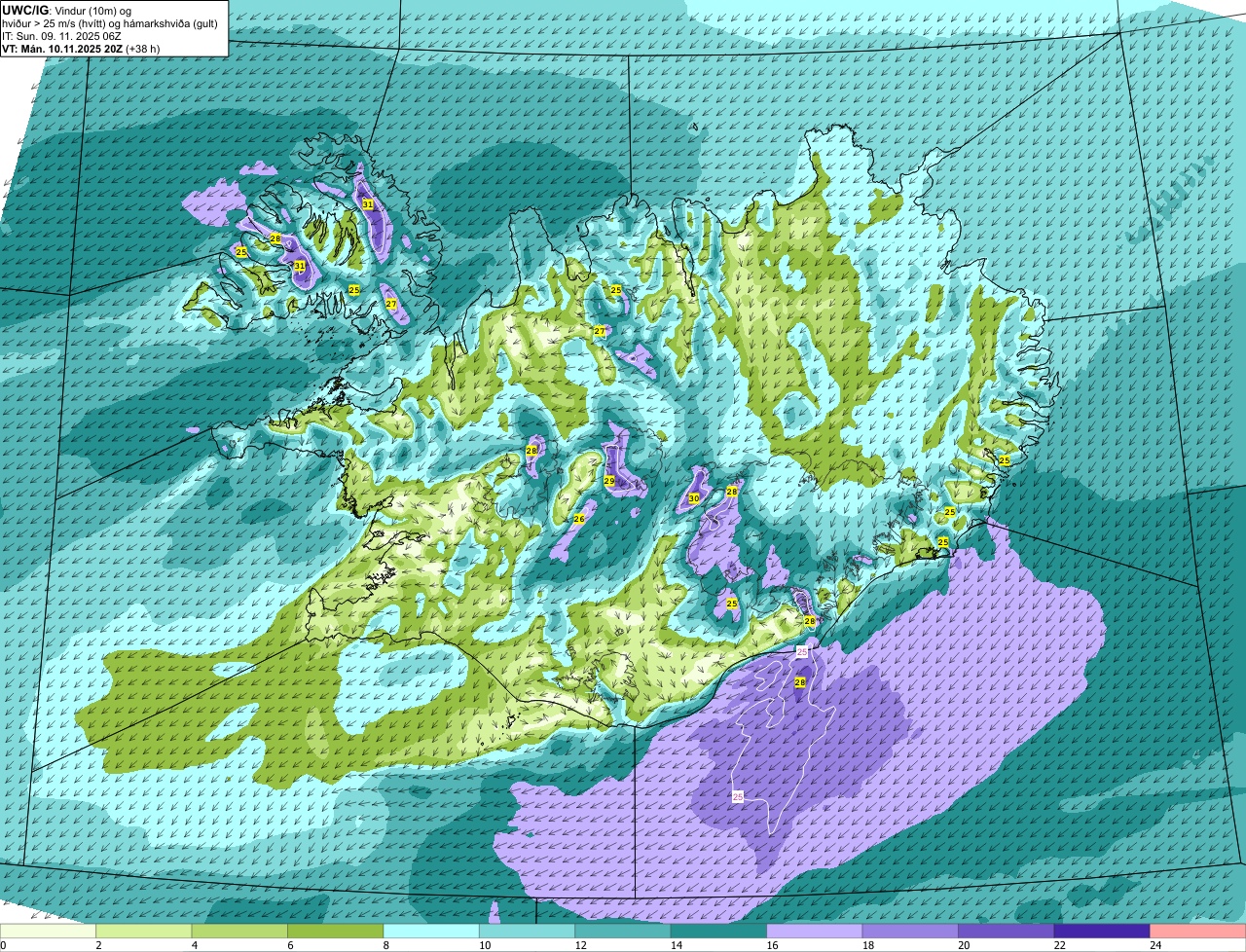
Task: Click the 4–6 m/s legend color swatch
Action: 239,931
